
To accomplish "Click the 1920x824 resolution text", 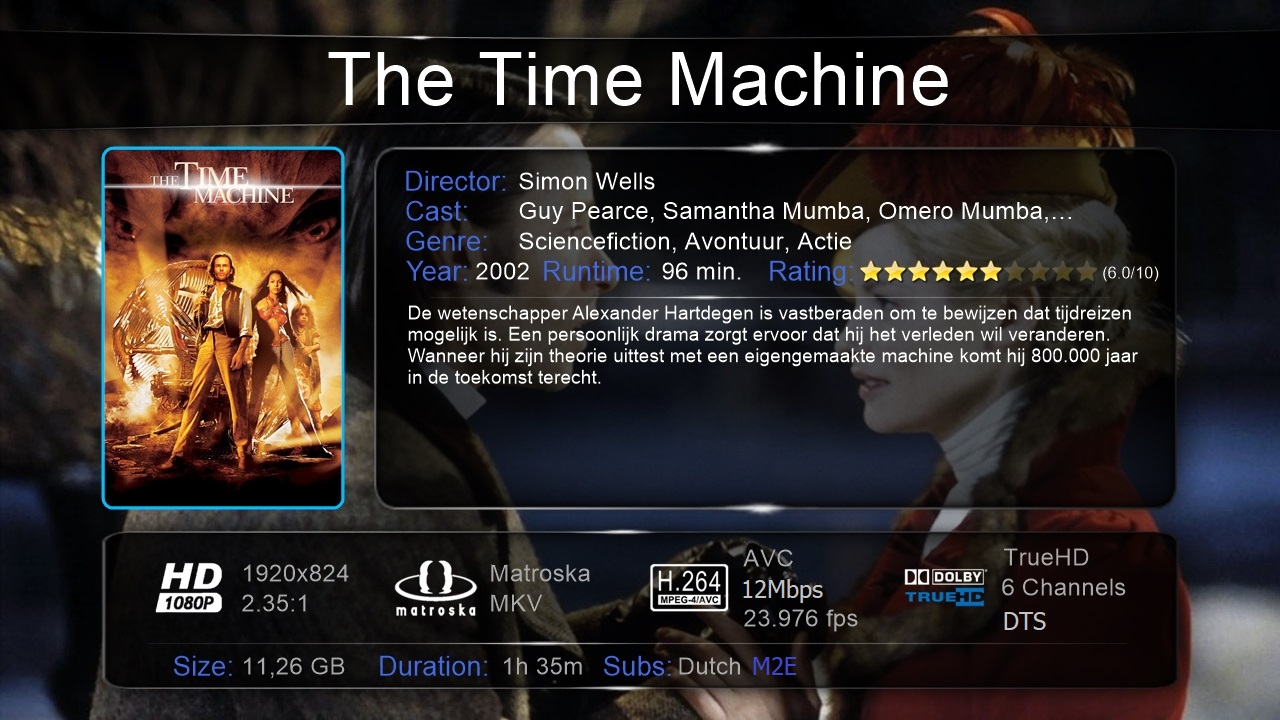I will 295,574.
